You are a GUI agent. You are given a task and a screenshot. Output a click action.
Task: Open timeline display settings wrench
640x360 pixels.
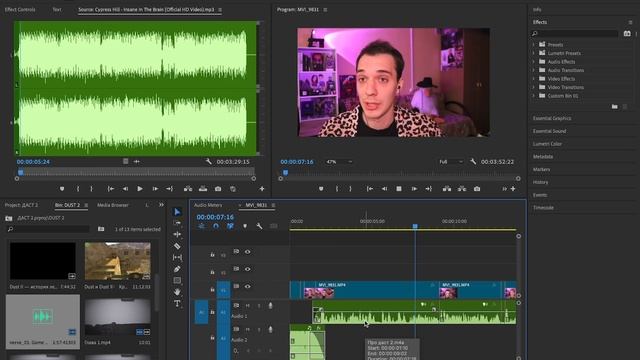259,226
